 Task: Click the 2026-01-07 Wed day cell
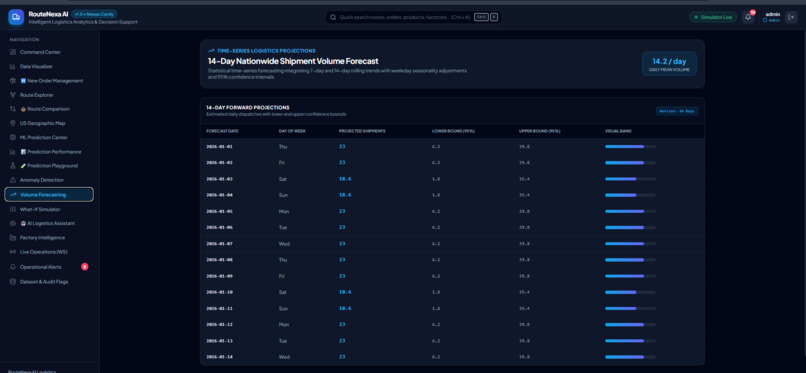[x=284, y=244]
